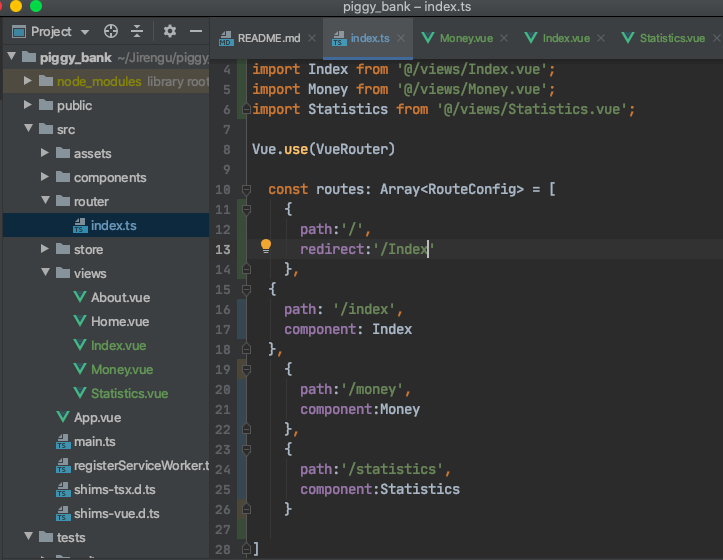Open the Project panel settings gear
This screenshot has width=723, height=560.
170,31
